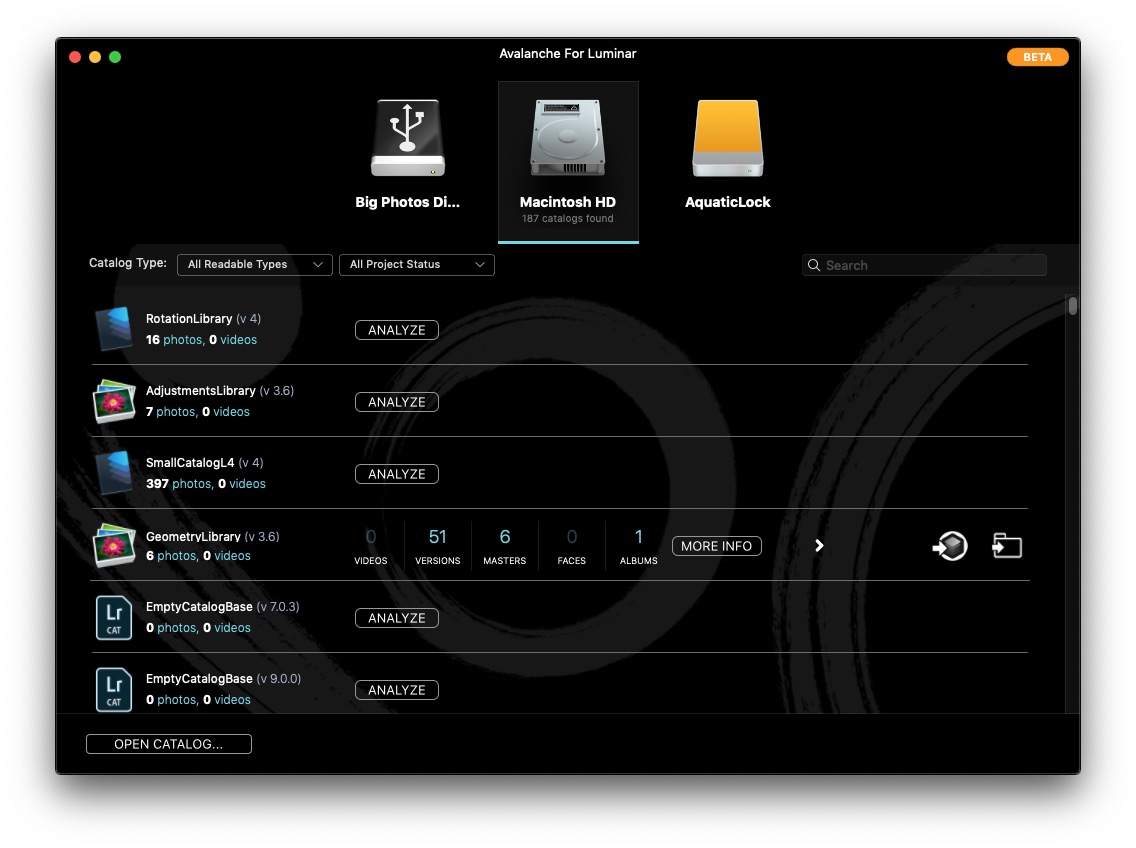The height and width of the screenshot is (848, 1136).
Task: Select the GeometryLibrary catalog name
Action: click(193, 536)
